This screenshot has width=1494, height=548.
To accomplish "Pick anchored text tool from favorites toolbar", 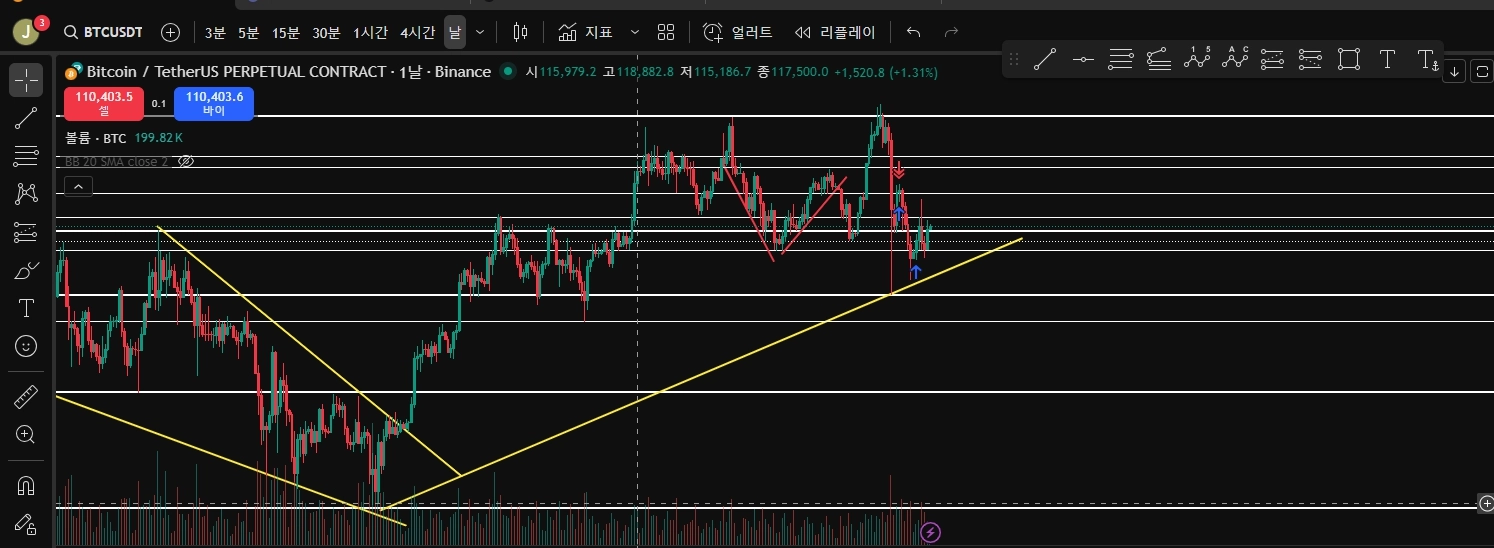I will [x=1427, y=60].
